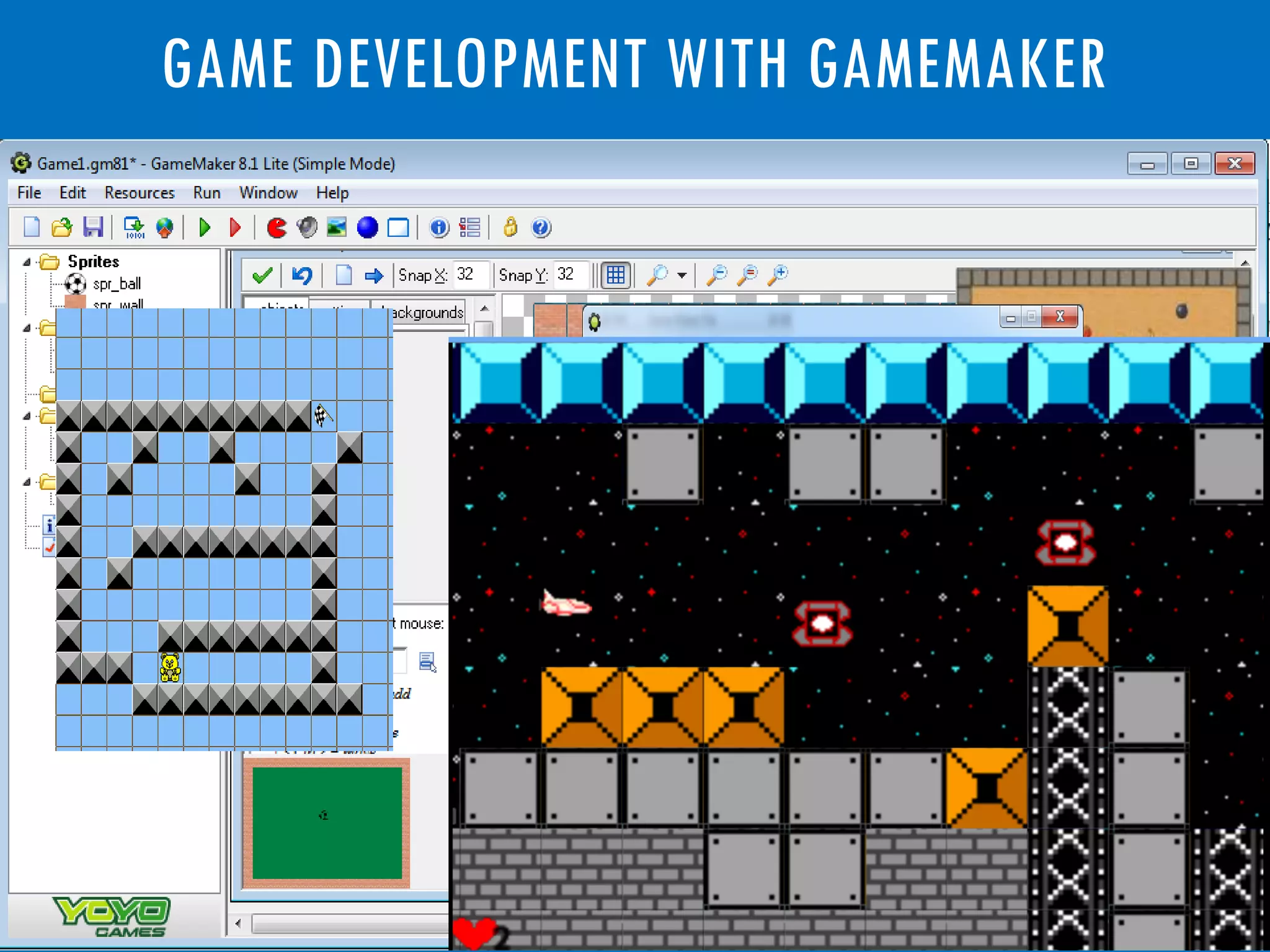Open a game file via folder icon

click(61, 227)
